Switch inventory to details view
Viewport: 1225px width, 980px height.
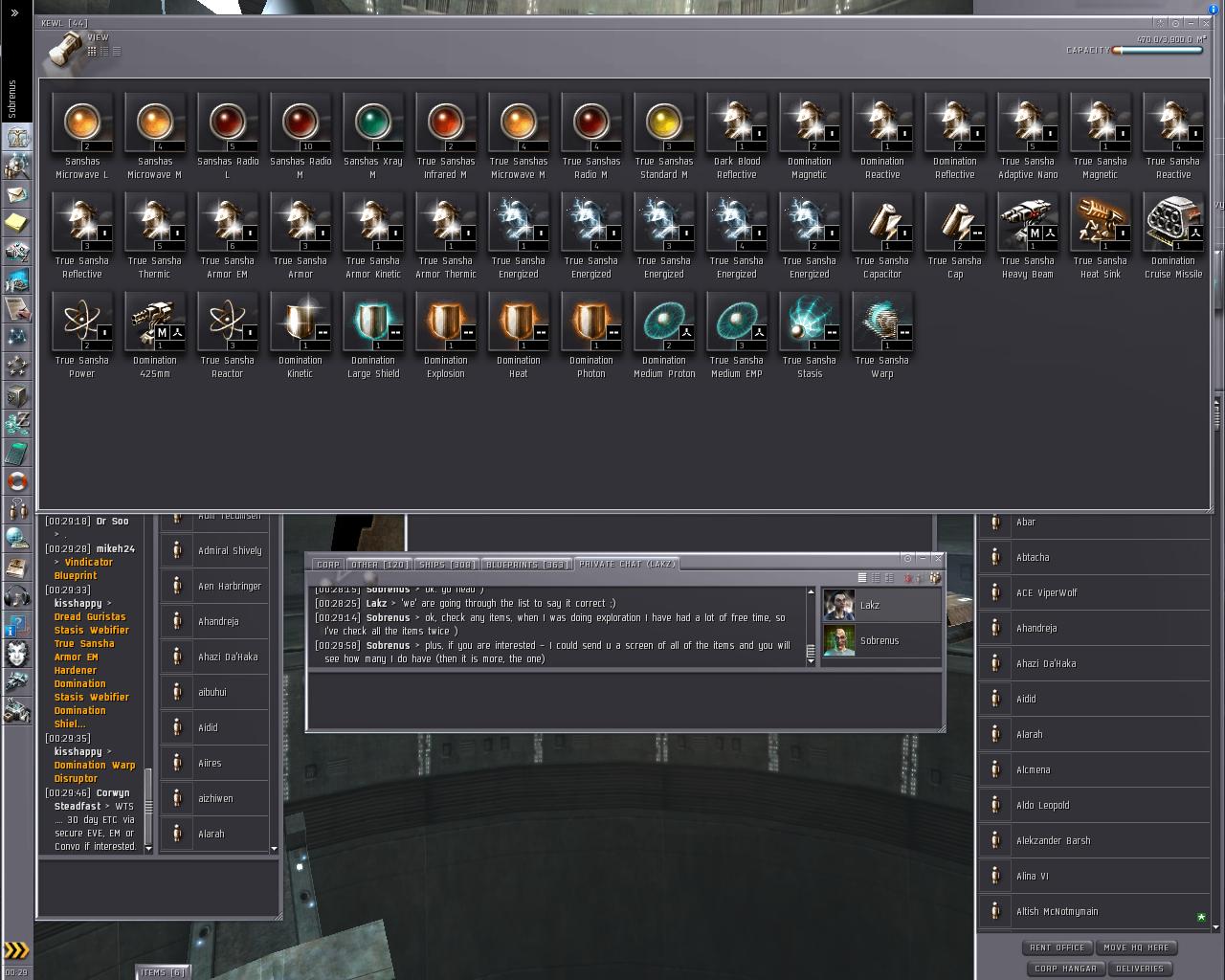[104, 52]
